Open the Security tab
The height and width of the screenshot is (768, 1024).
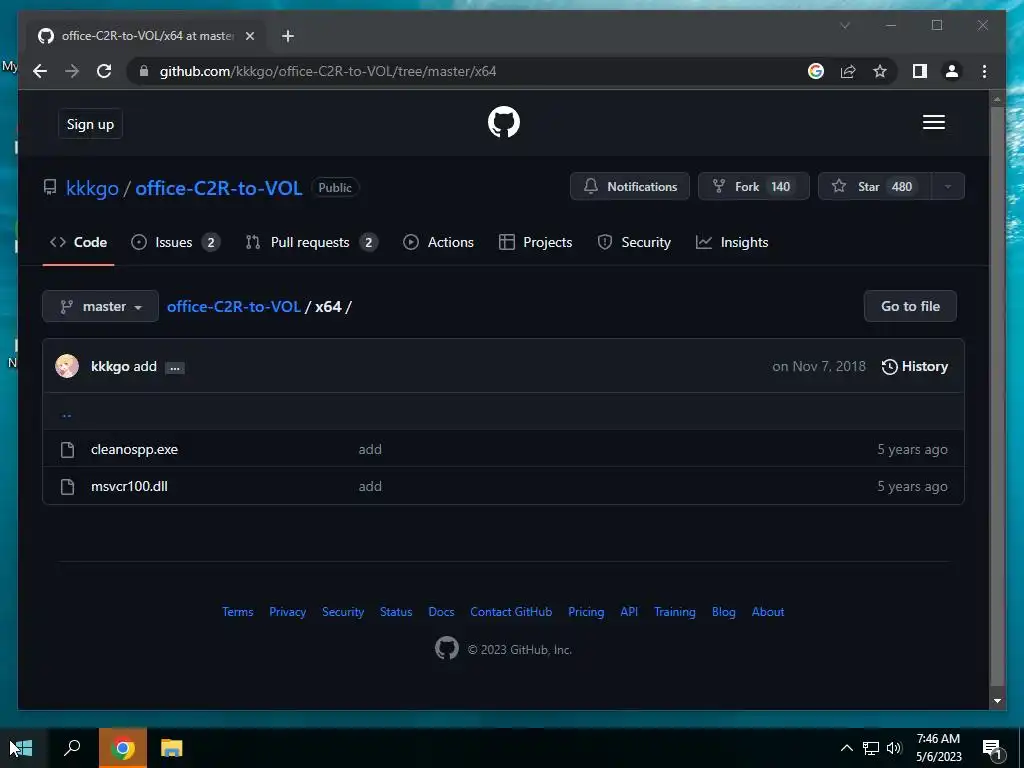click(x=634, y=242)
